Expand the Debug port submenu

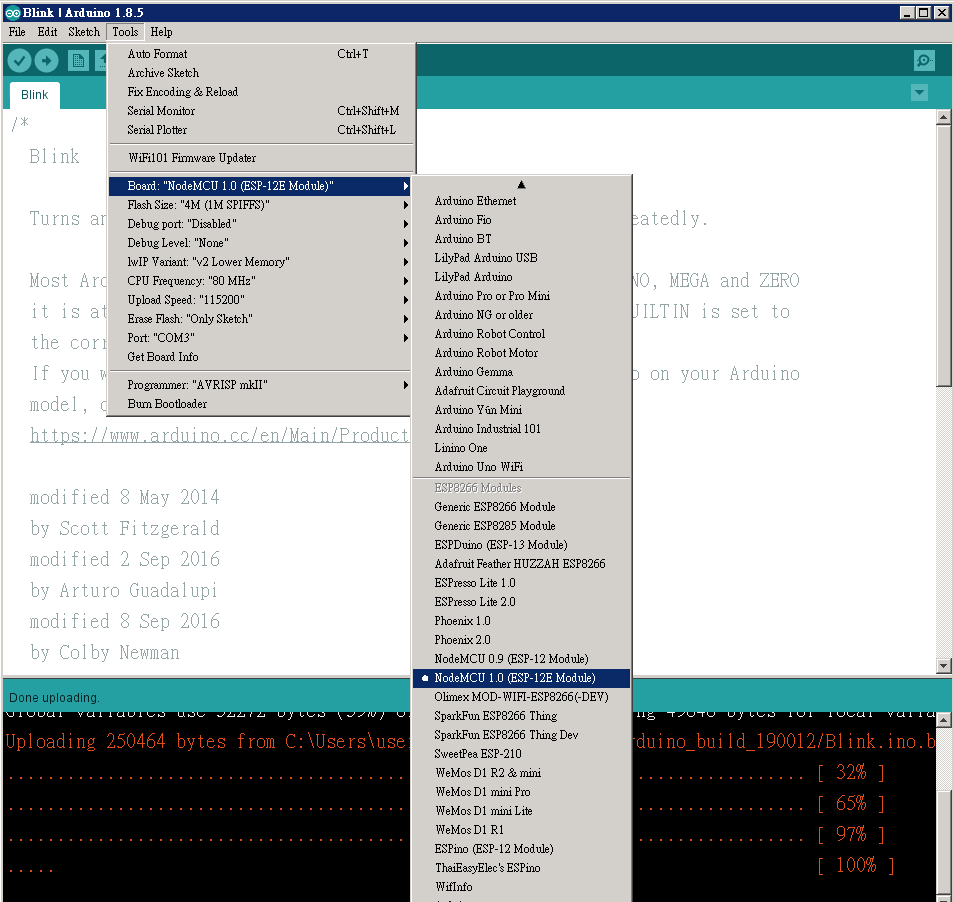click(260, 224)
